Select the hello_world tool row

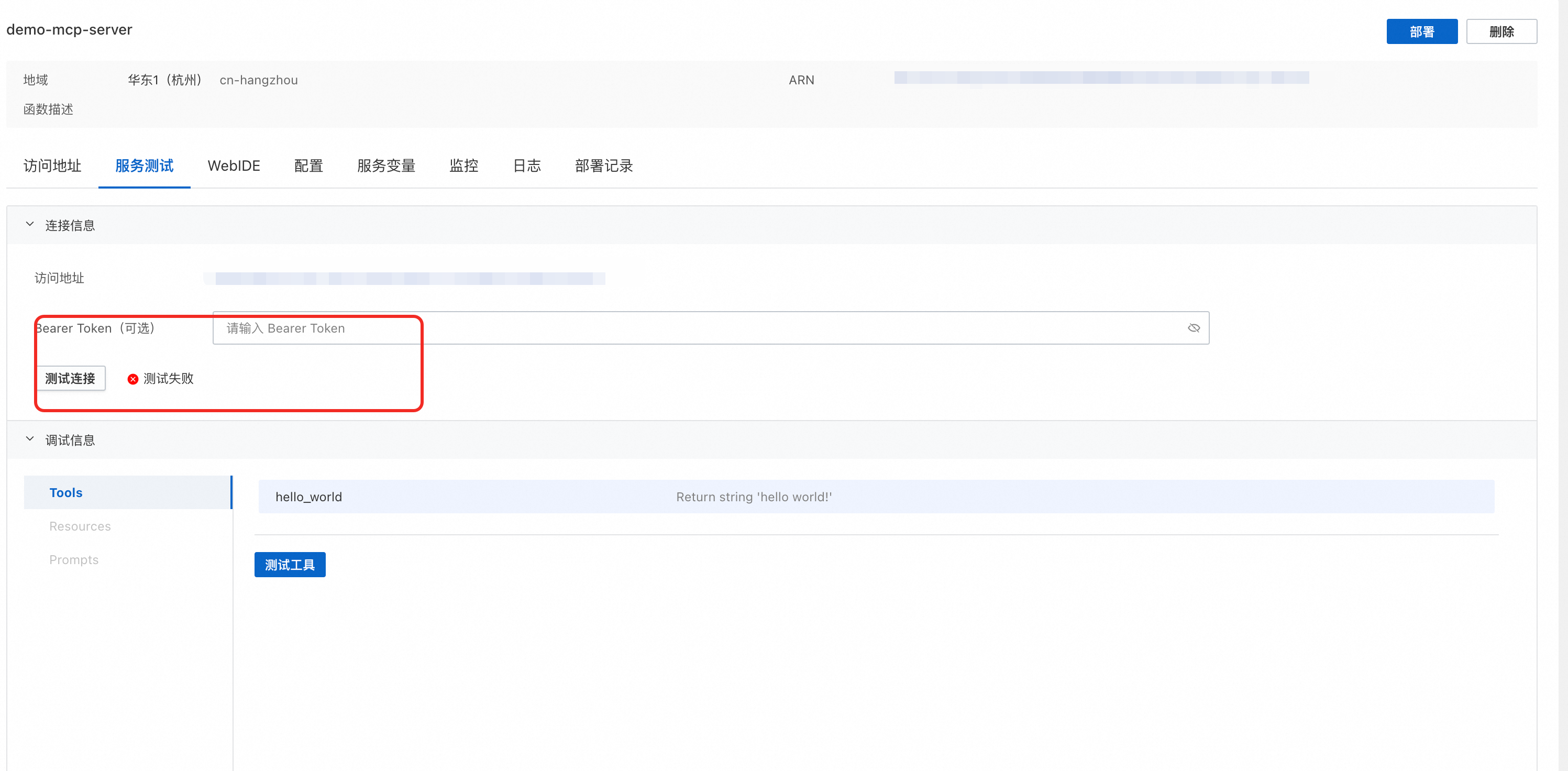click(x=875, y=497)
